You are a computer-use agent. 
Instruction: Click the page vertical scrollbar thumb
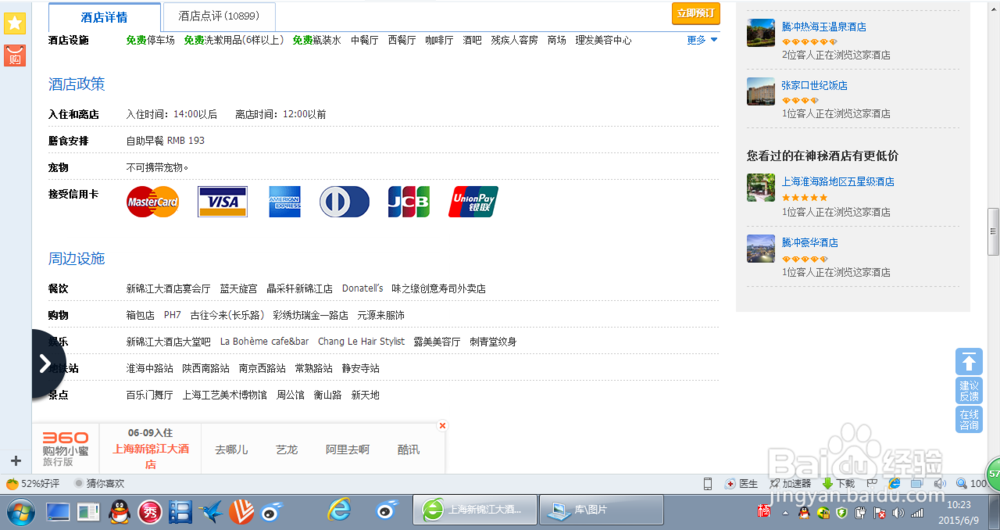click(x=993, y=231)
